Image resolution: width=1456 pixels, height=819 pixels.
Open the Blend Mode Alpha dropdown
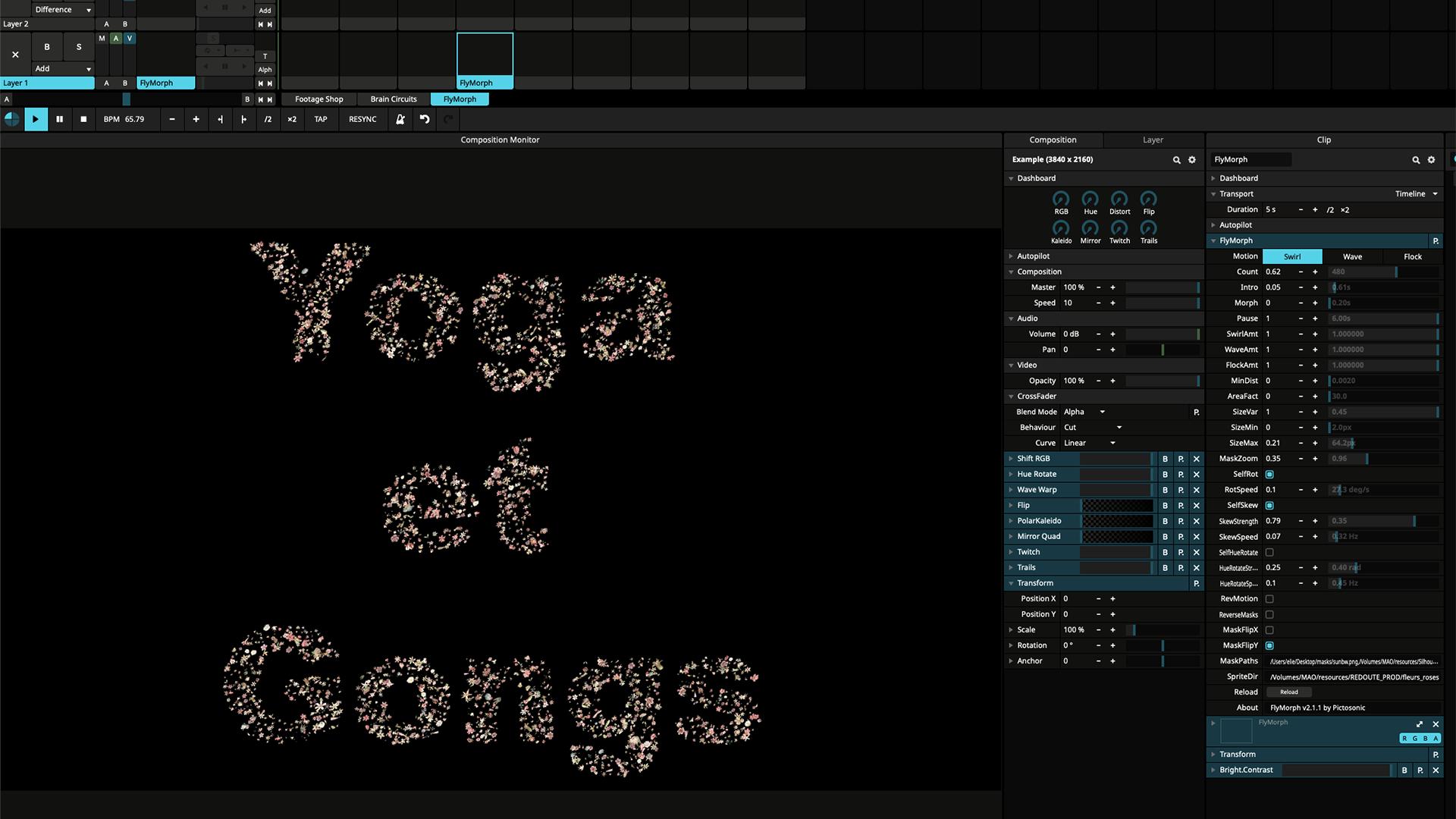1084,412
